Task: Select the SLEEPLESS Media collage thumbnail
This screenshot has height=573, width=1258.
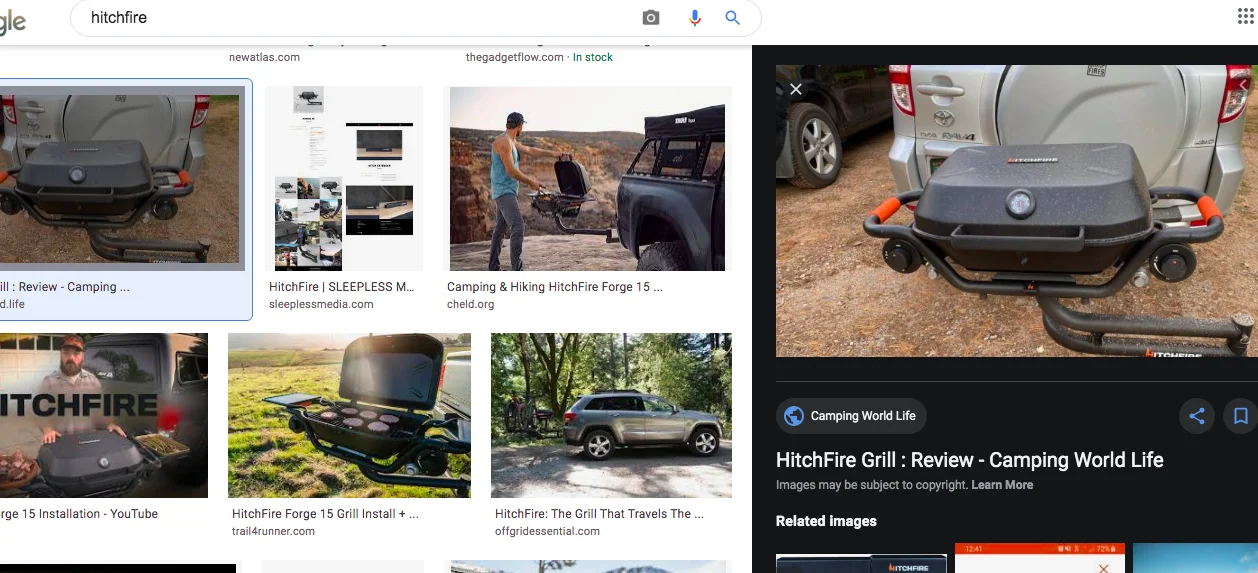Action: pyautogui.click(x=345, y=178)
